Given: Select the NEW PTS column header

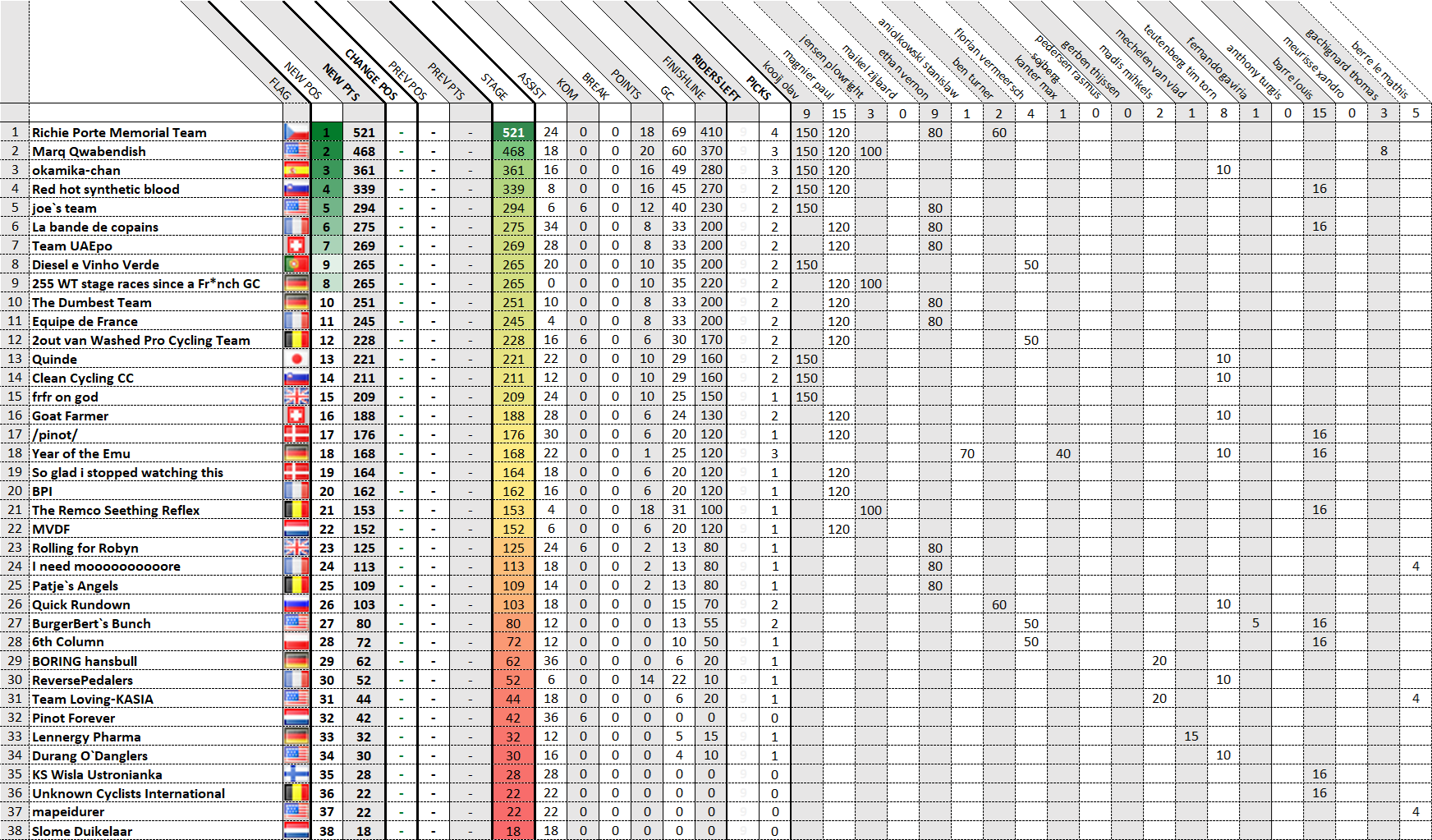Looking at the screenshot, I should [x=342, y=82].
